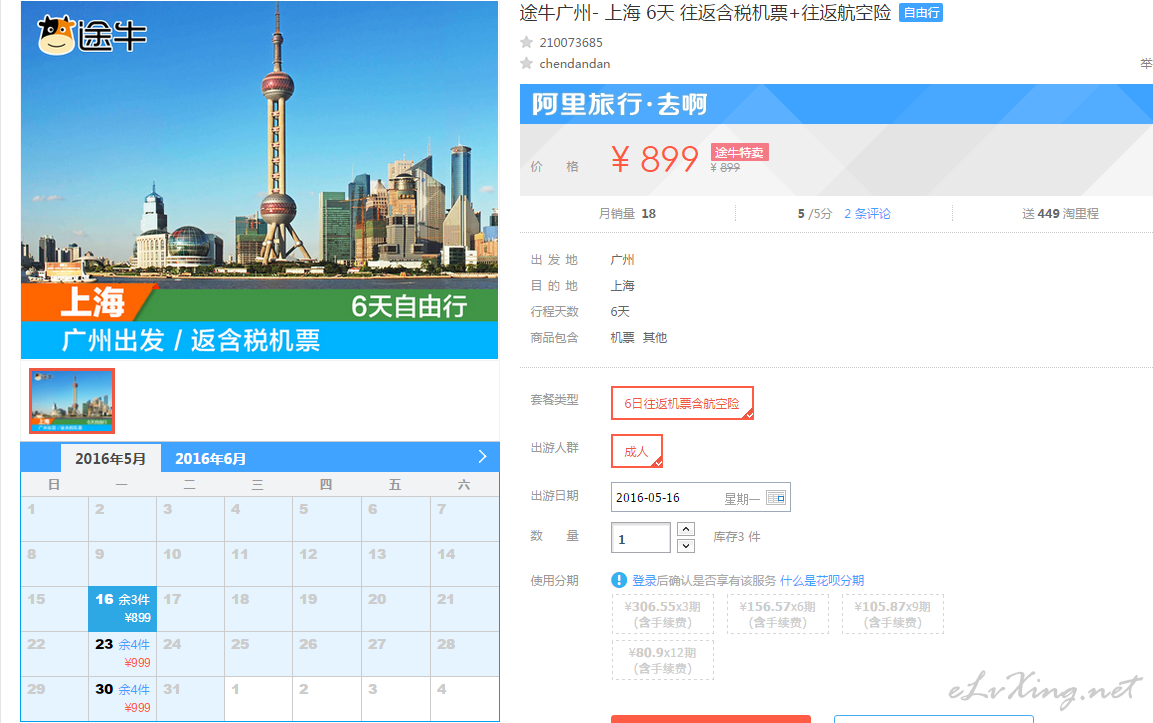Select May 23 date with 余4件

122,653
